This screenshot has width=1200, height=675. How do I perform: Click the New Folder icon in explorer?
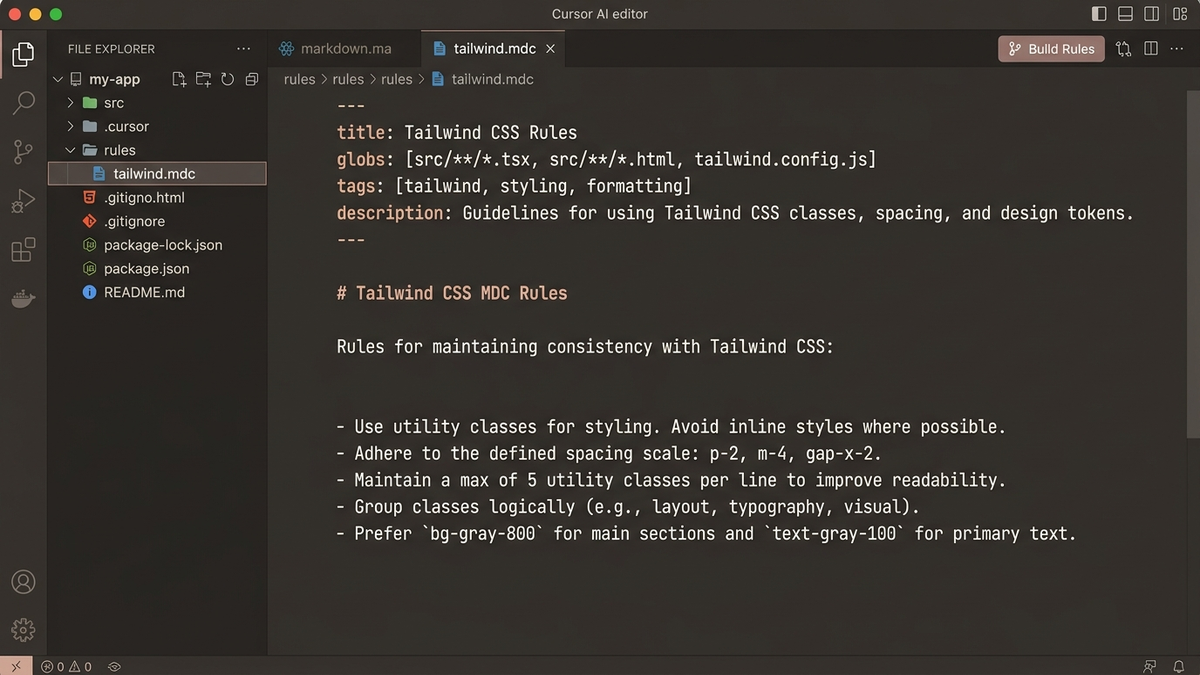pos(203,79)
